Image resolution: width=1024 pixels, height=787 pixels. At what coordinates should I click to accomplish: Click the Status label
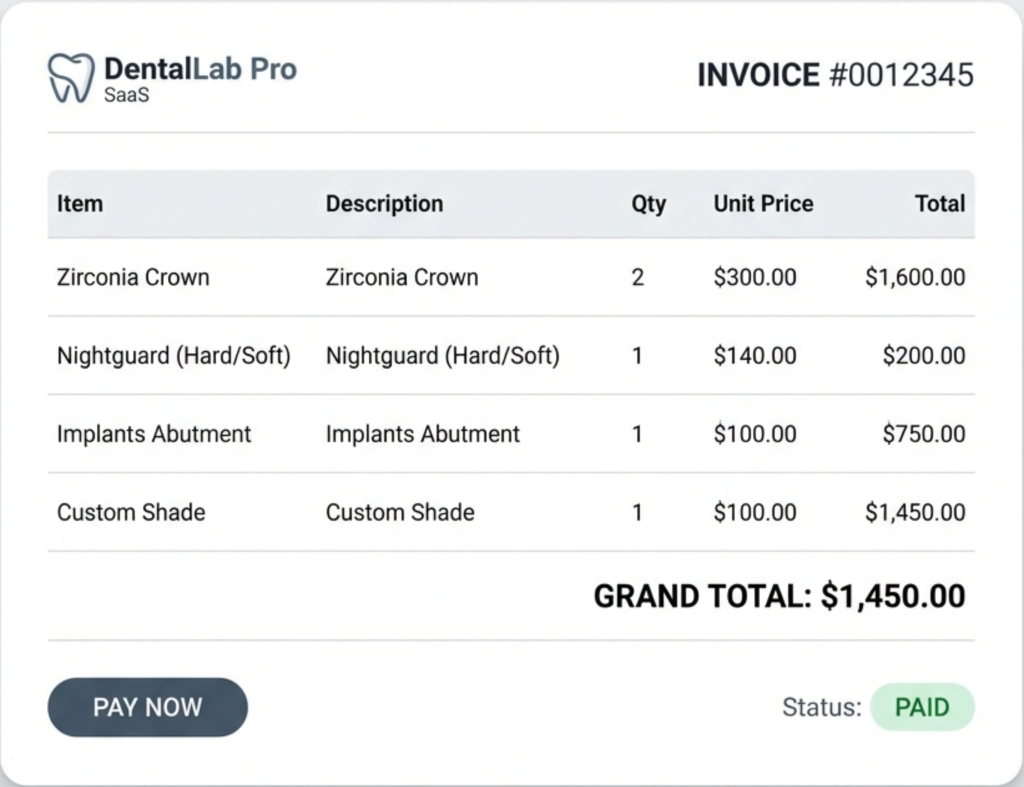pyautogui.click(x=820, y=707)
